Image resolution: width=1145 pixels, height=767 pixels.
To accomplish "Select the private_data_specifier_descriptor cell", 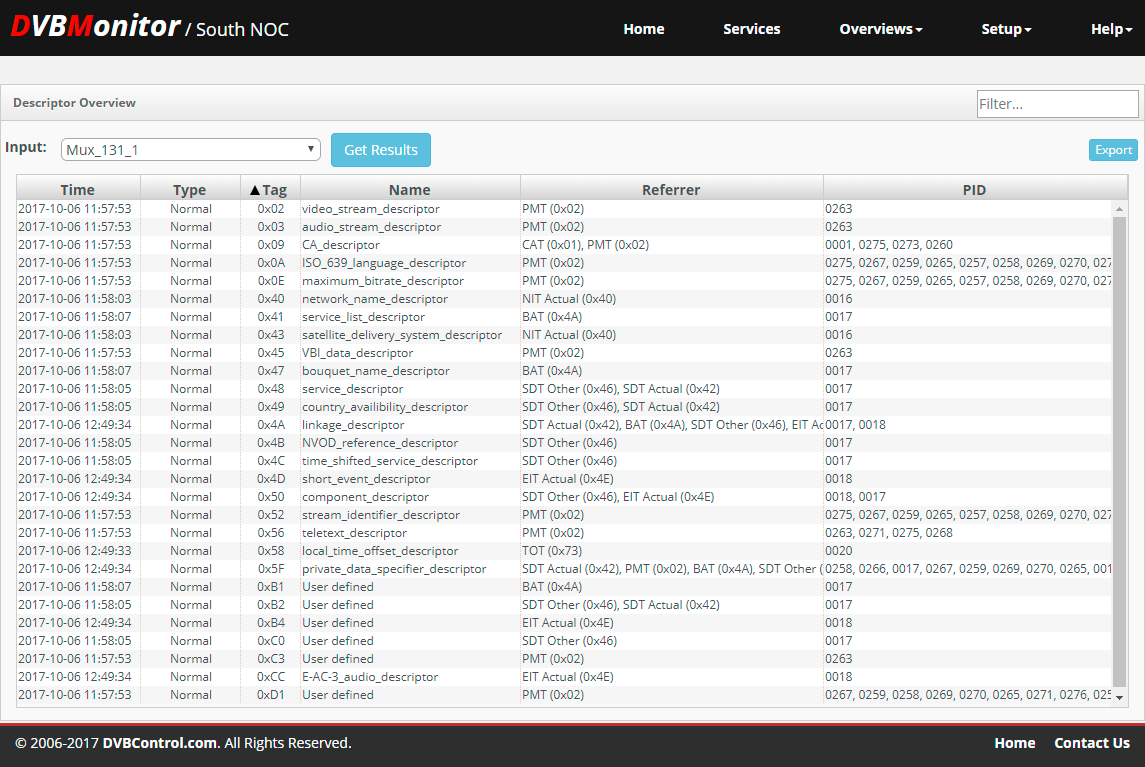I will (x=394, y=569).
